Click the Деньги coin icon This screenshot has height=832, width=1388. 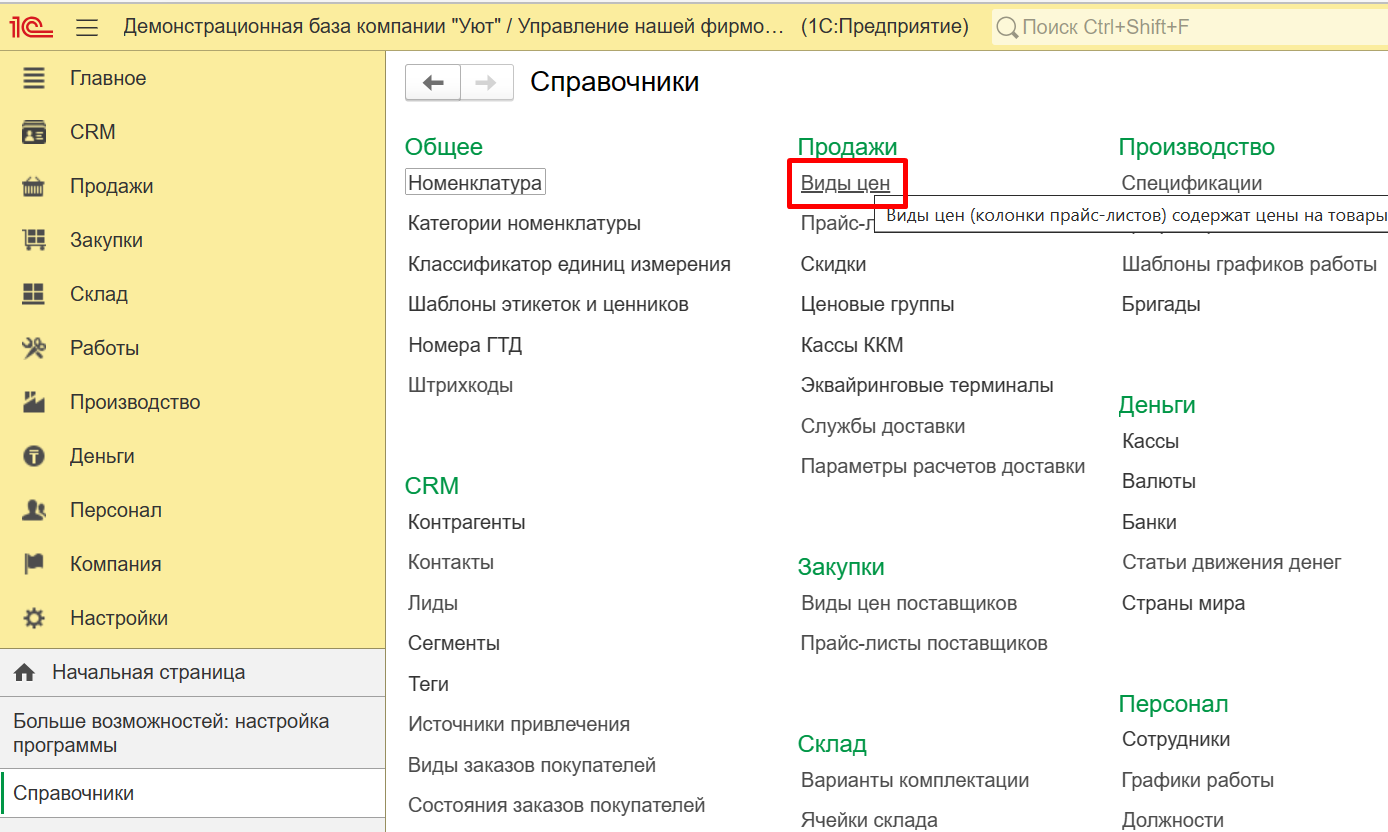click(34, 456)
